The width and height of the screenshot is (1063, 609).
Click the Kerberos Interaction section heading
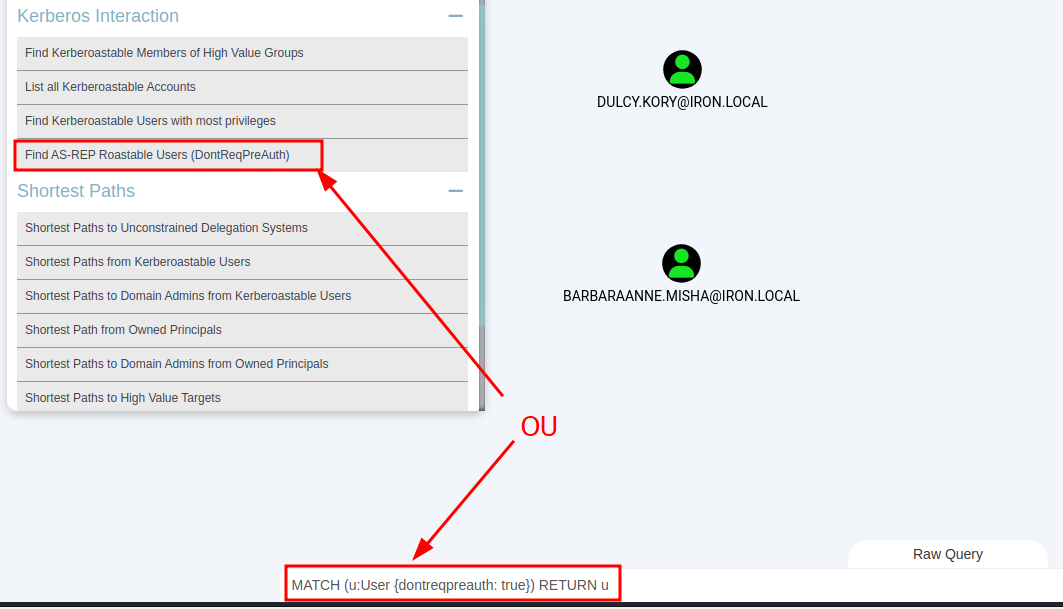pyautogui.click(x=98, y=16)
